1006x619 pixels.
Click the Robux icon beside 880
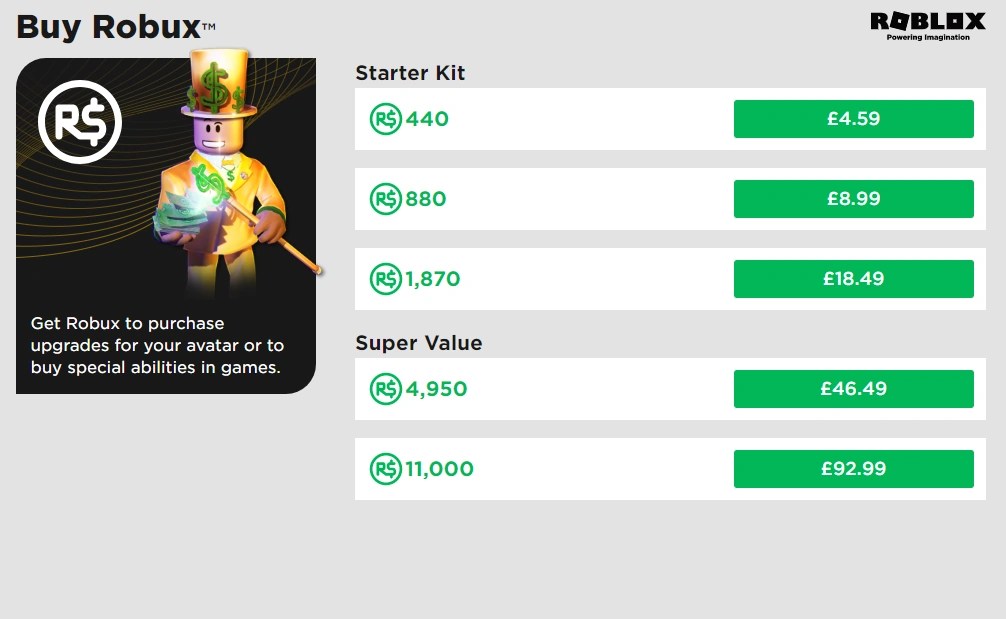point(386,199)
